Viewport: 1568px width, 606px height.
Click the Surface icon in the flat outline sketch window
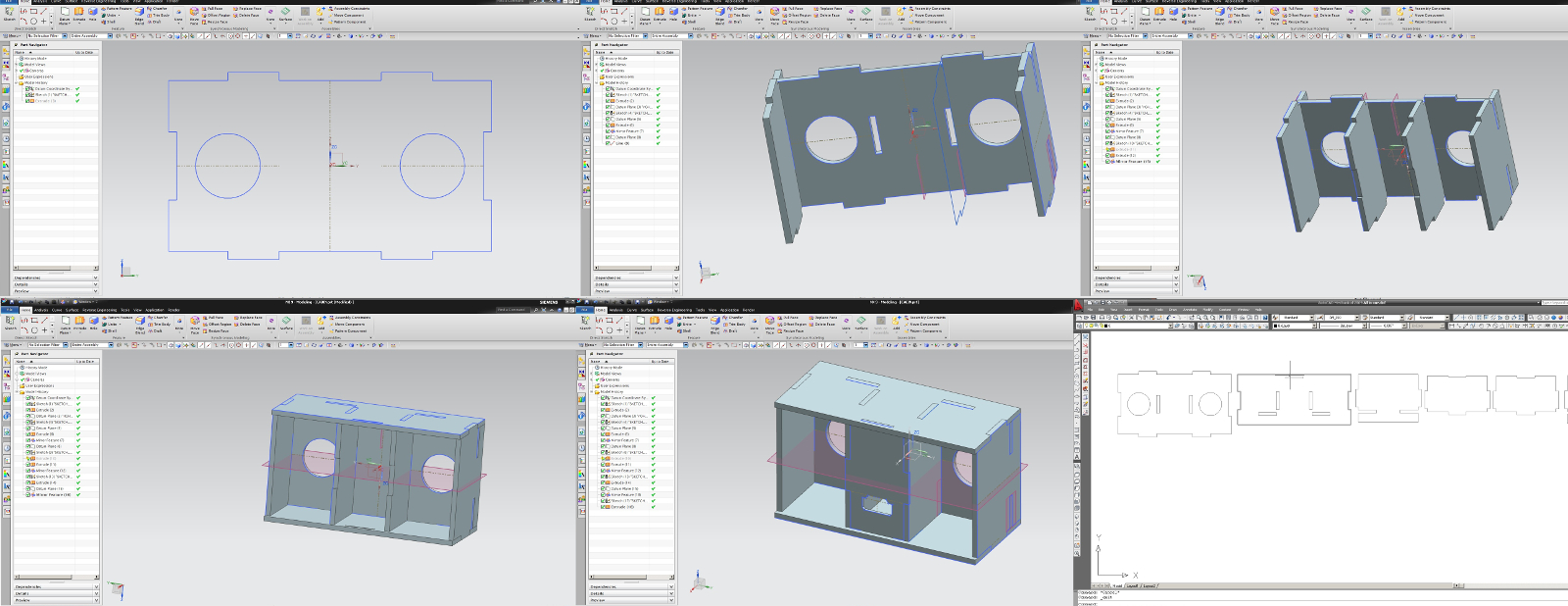click(286, 14)
